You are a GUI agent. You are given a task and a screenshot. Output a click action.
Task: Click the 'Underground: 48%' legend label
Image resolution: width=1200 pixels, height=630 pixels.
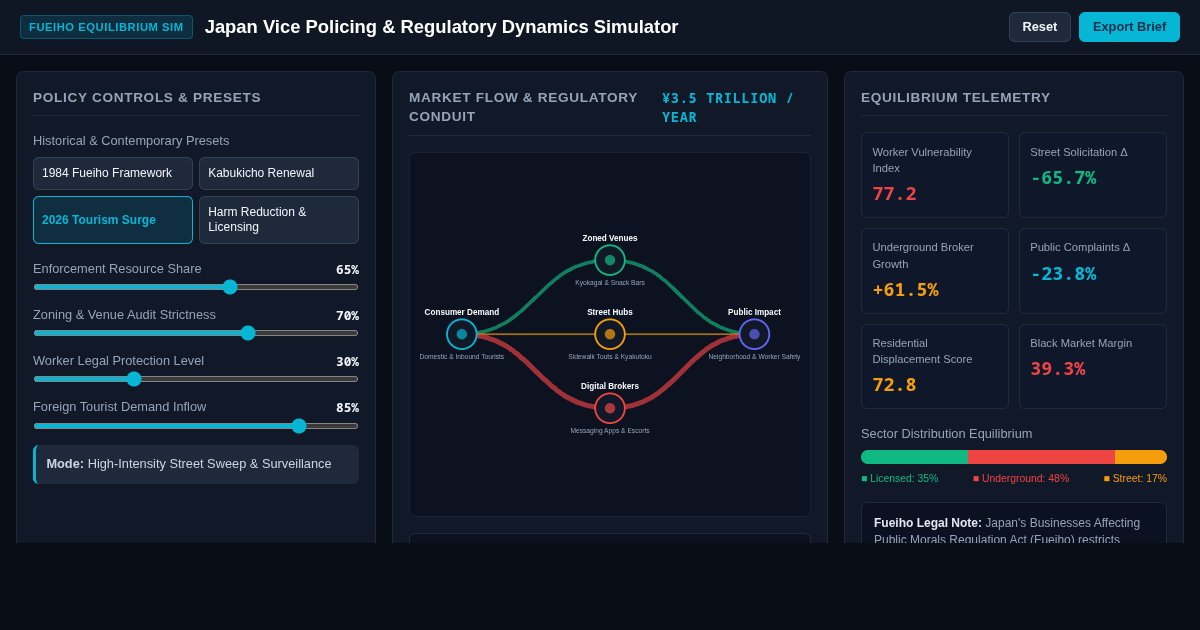1021,478
